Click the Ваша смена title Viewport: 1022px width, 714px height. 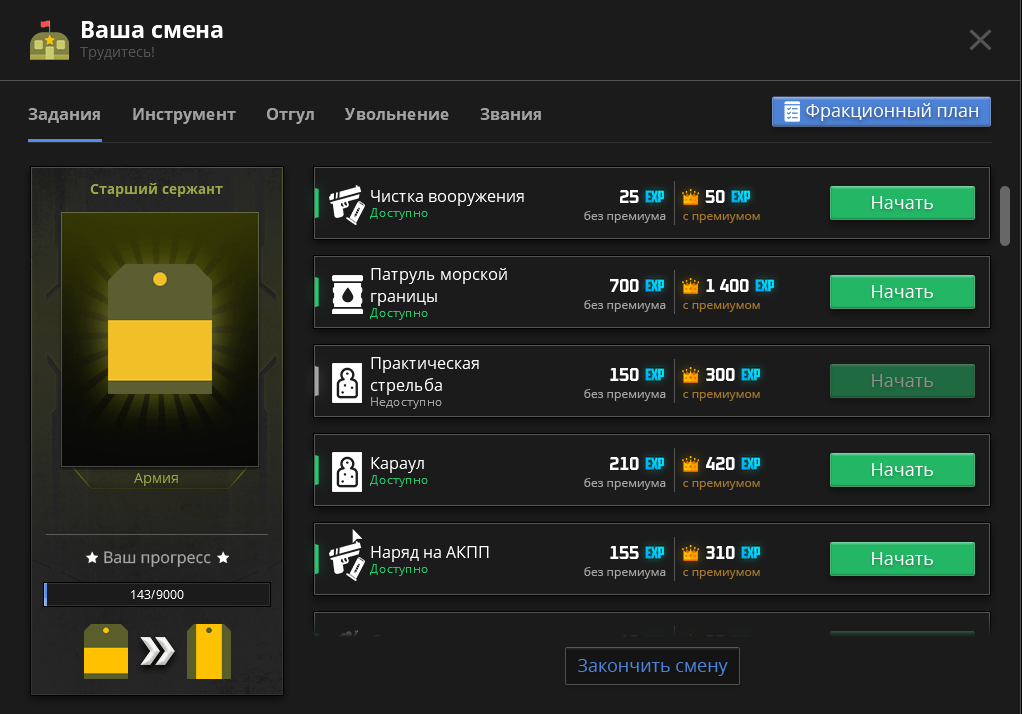coord(152,30)
